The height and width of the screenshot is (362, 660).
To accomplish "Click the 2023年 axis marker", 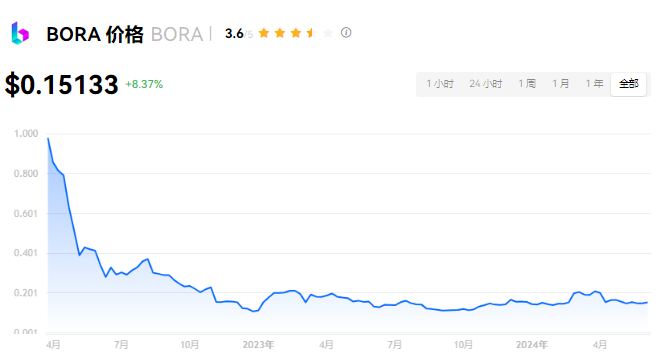I will (x=258, y=345).
